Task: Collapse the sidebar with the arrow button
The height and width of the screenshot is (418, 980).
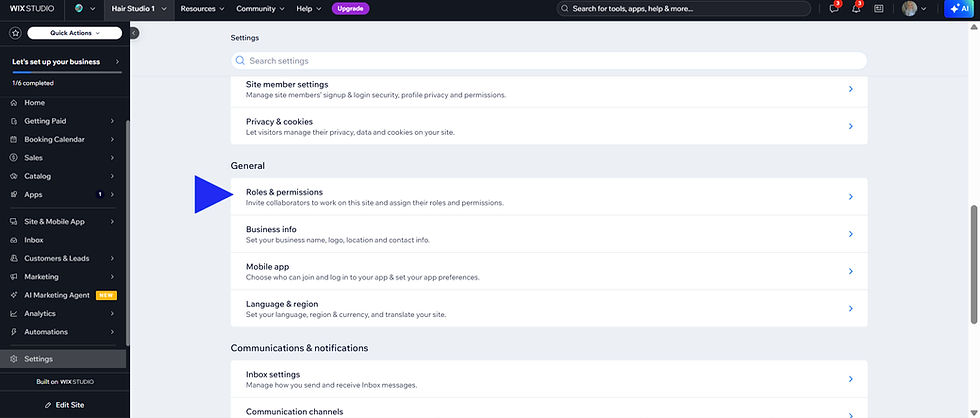Action: point(134,33)
